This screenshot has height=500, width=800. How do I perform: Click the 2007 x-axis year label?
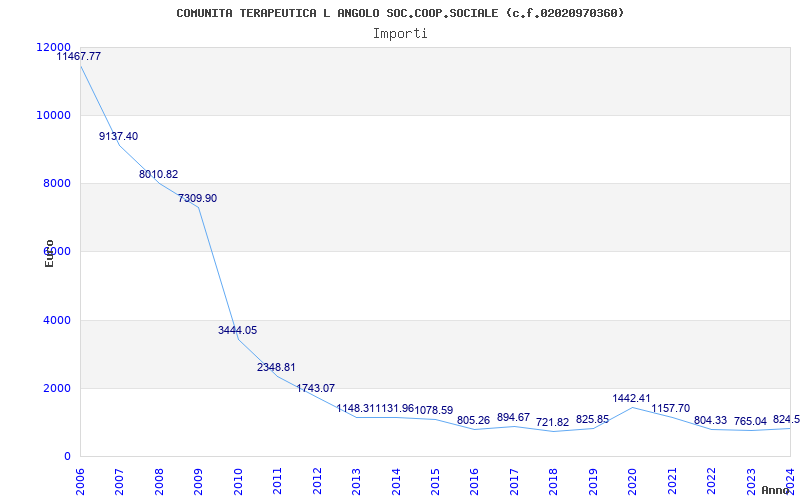pyautogui.click(x=119, y=481)
